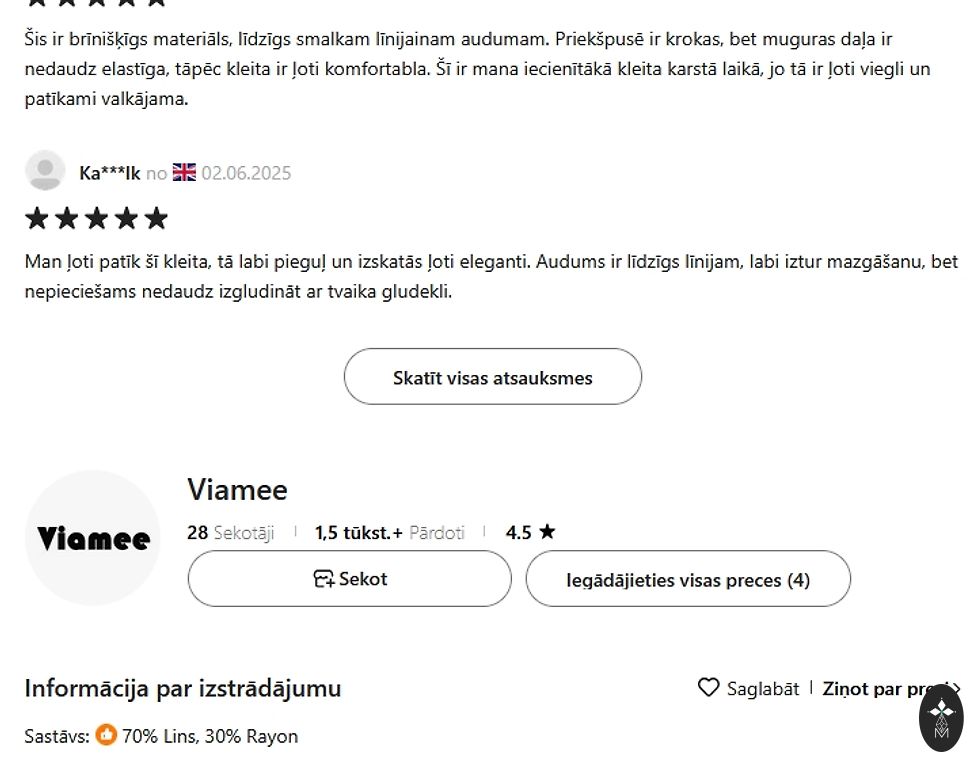This screenshot has width=980, height=768.
Task: Click the 28 Sekotāji followers count
Action: [x=230, y=532]
